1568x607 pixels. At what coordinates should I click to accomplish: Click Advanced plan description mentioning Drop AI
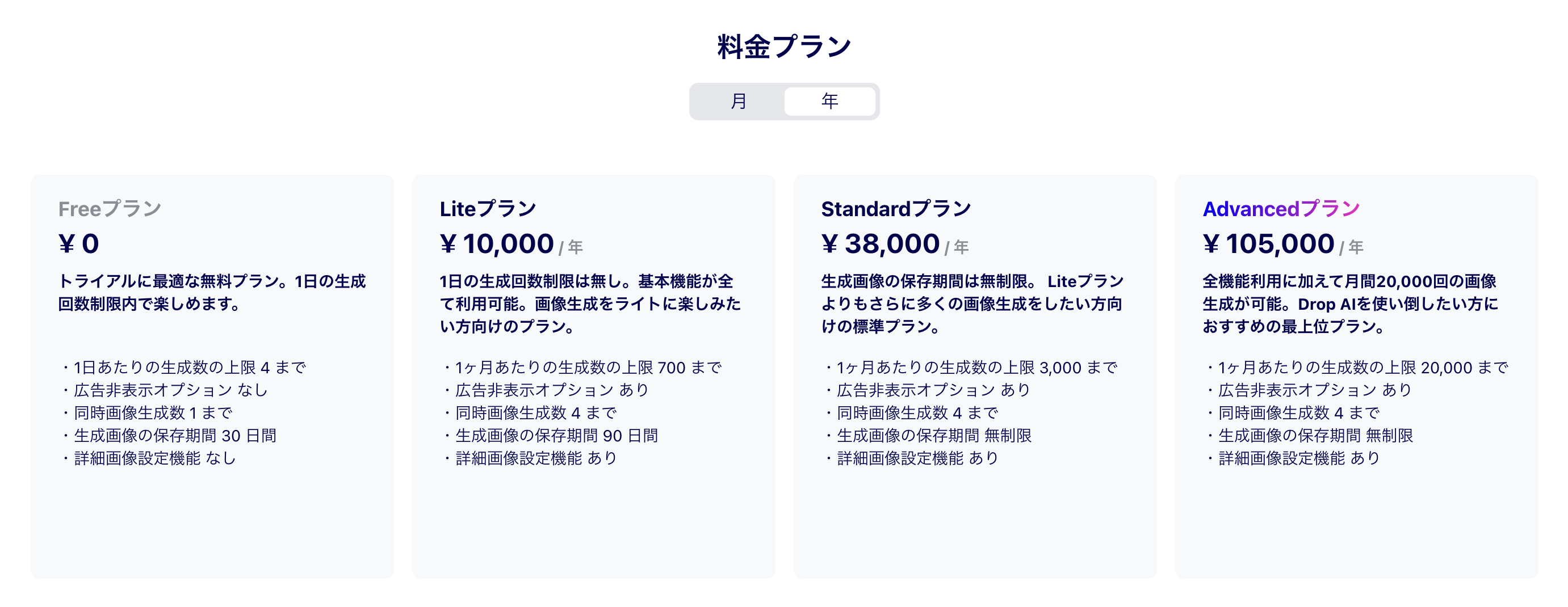pyautogui.click(x=1350, y=303)
